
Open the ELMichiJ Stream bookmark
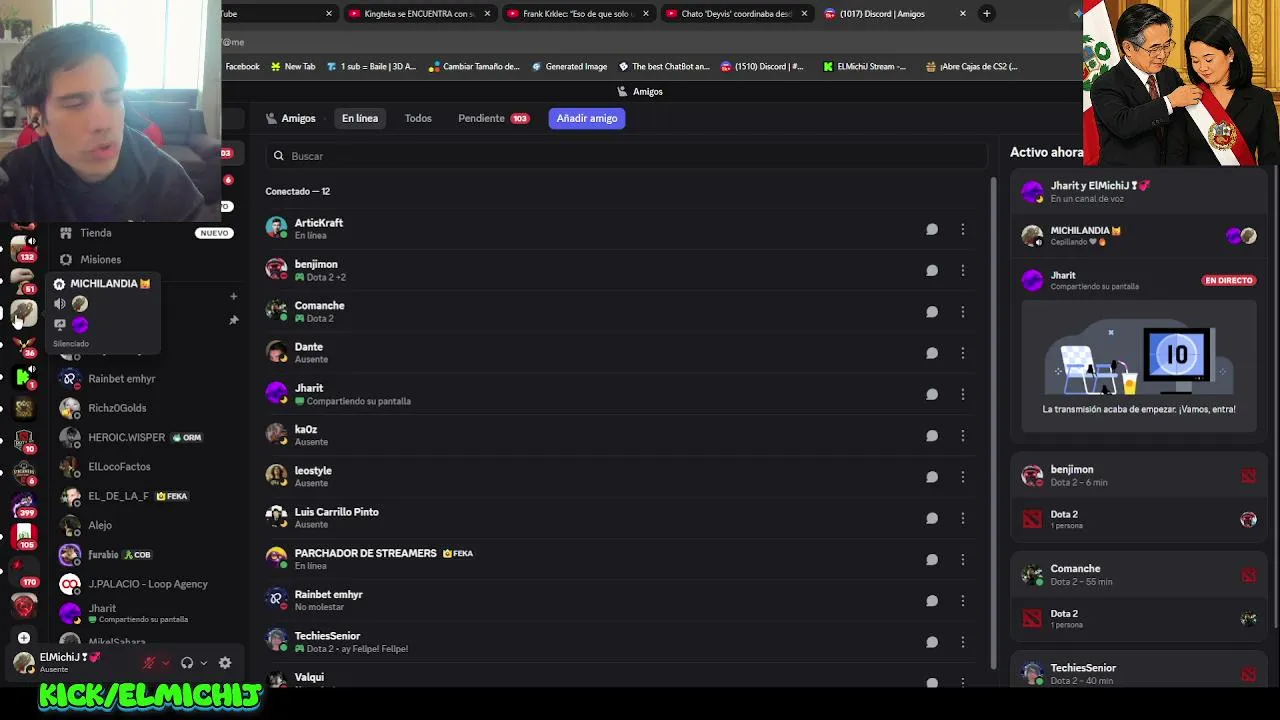865,67
